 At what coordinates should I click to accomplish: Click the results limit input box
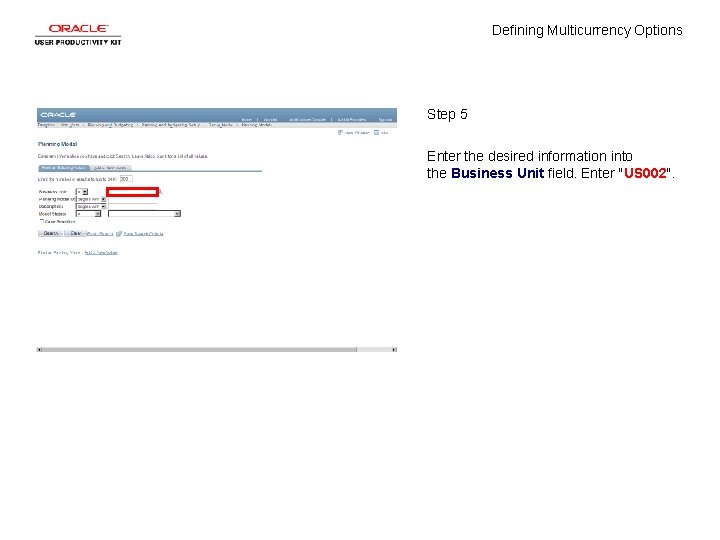pos(126,179)
